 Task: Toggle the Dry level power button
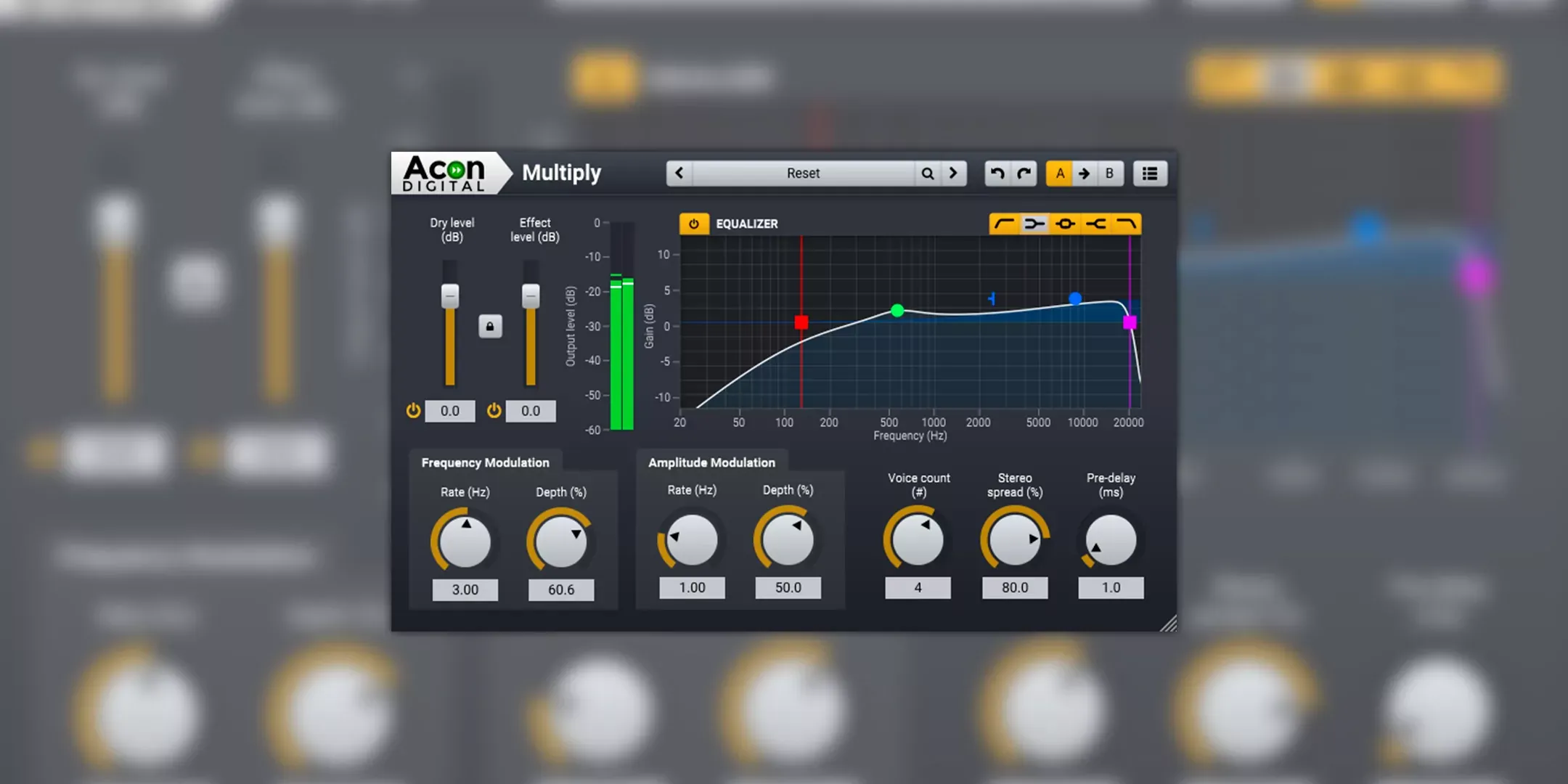413,411
